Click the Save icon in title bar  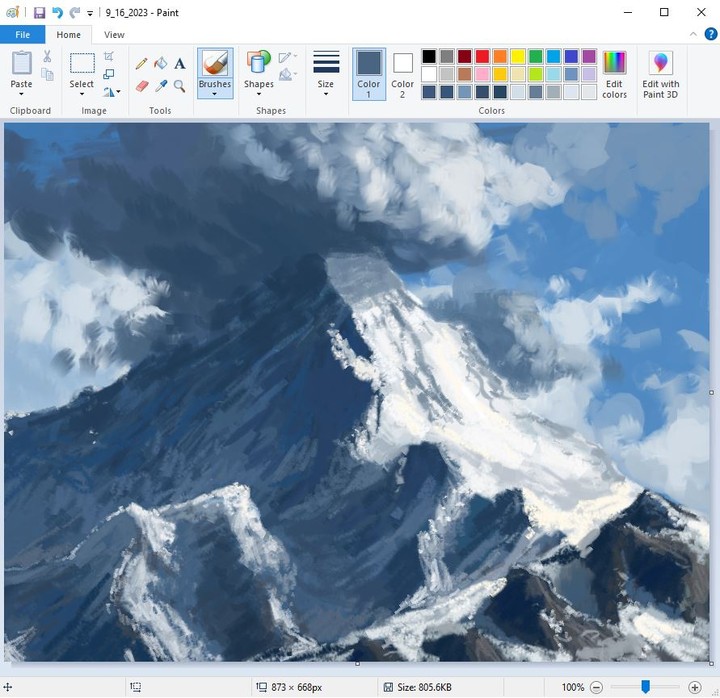coord(39,12)
